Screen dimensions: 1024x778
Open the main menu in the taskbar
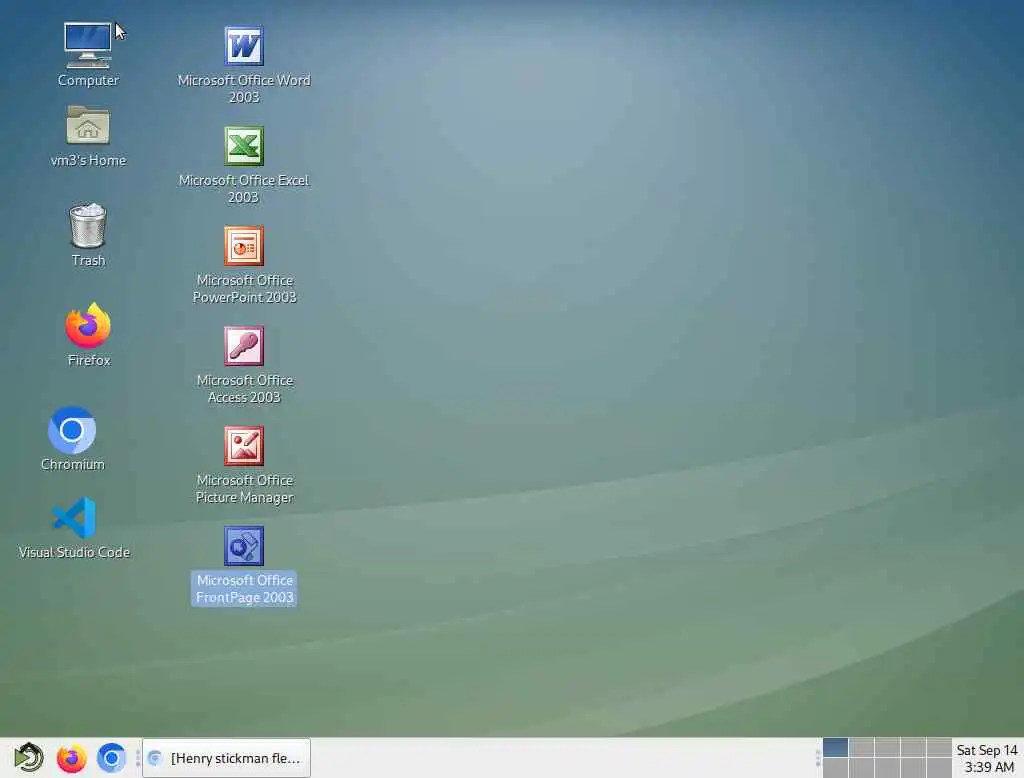pos(29,758)
